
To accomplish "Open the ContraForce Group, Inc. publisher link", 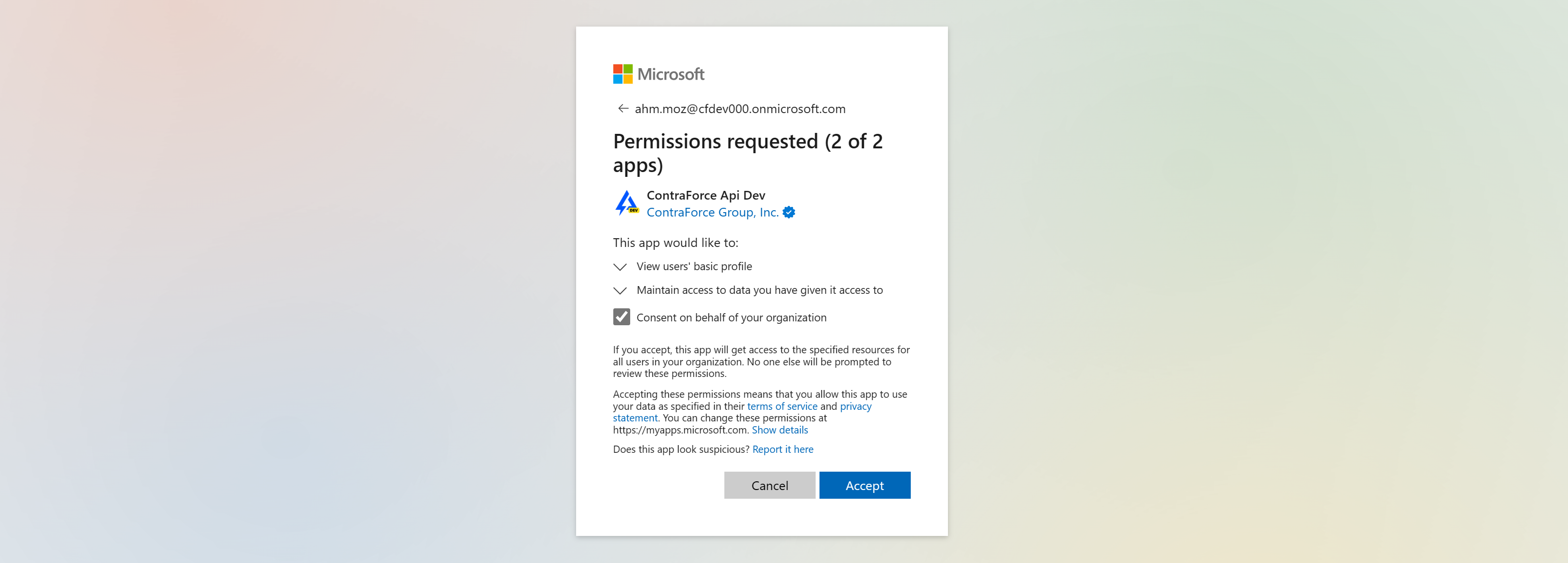I will click(712, 212).
